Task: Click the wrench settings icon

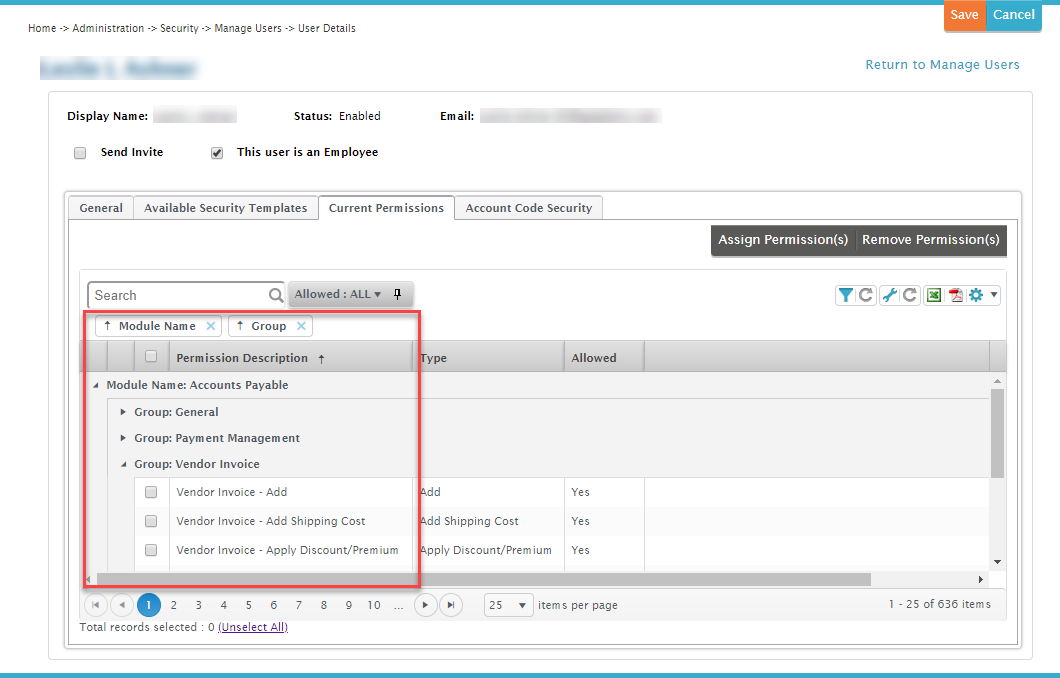Action: click(890, 295)
